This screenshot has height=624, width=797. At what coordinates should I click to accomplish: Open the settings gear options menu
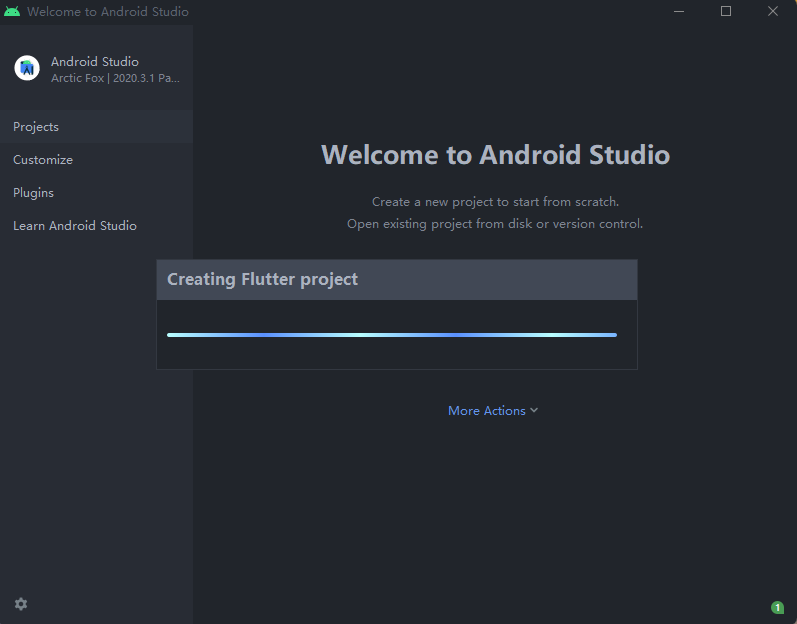click(x=21, y=604)
